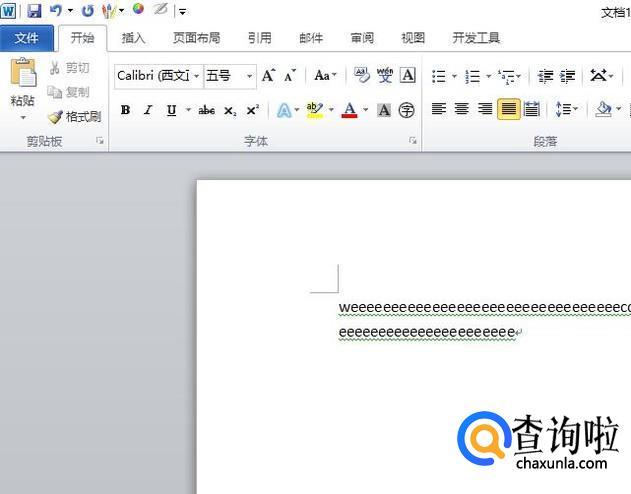Click the Grow Font icon
Image resolution: width=631 pixels, height=494 pixels.
[268, 76]
